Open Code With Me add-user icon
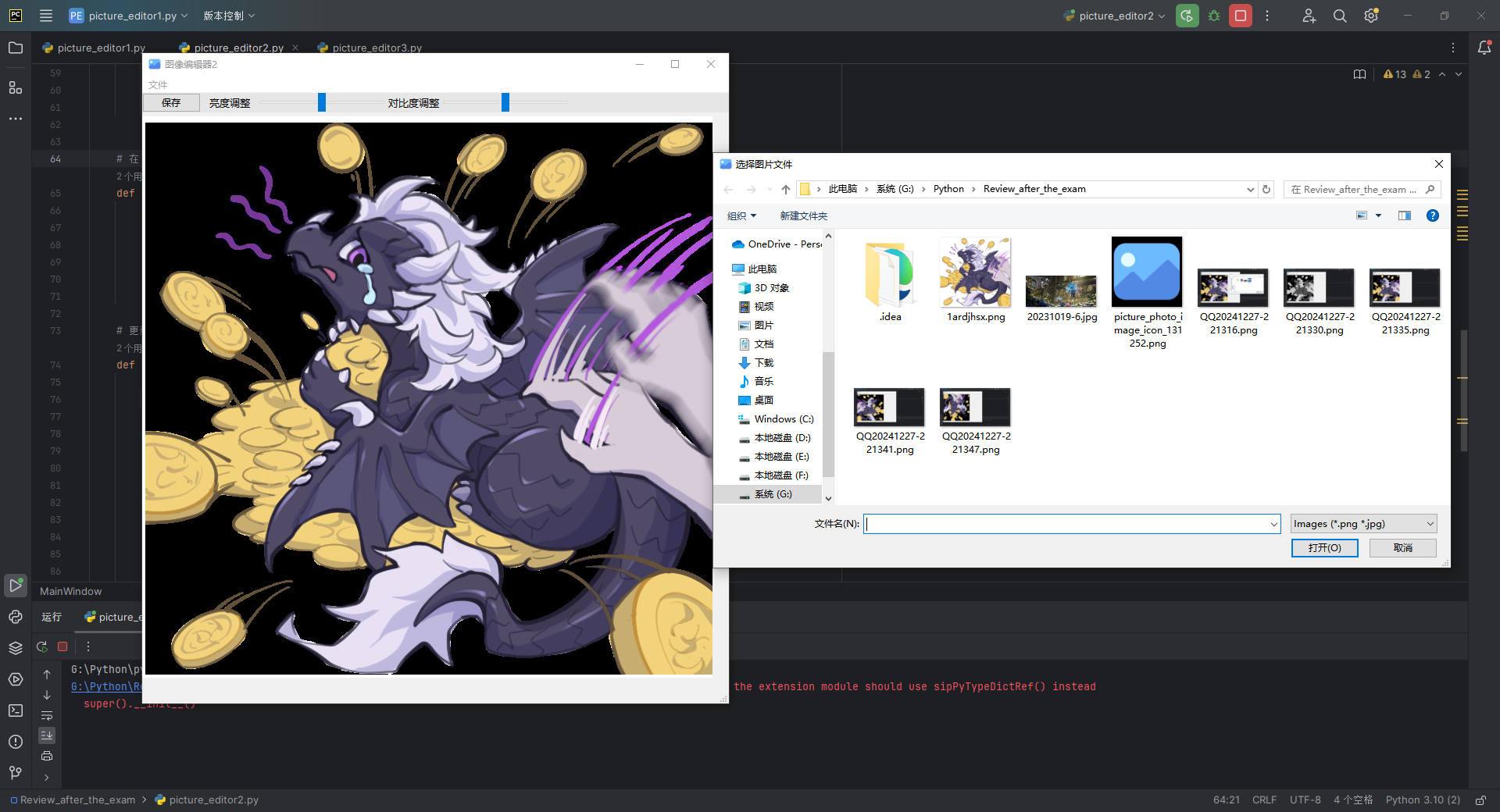Viewport: 1500px width, 812px height. pos(1309,16)
